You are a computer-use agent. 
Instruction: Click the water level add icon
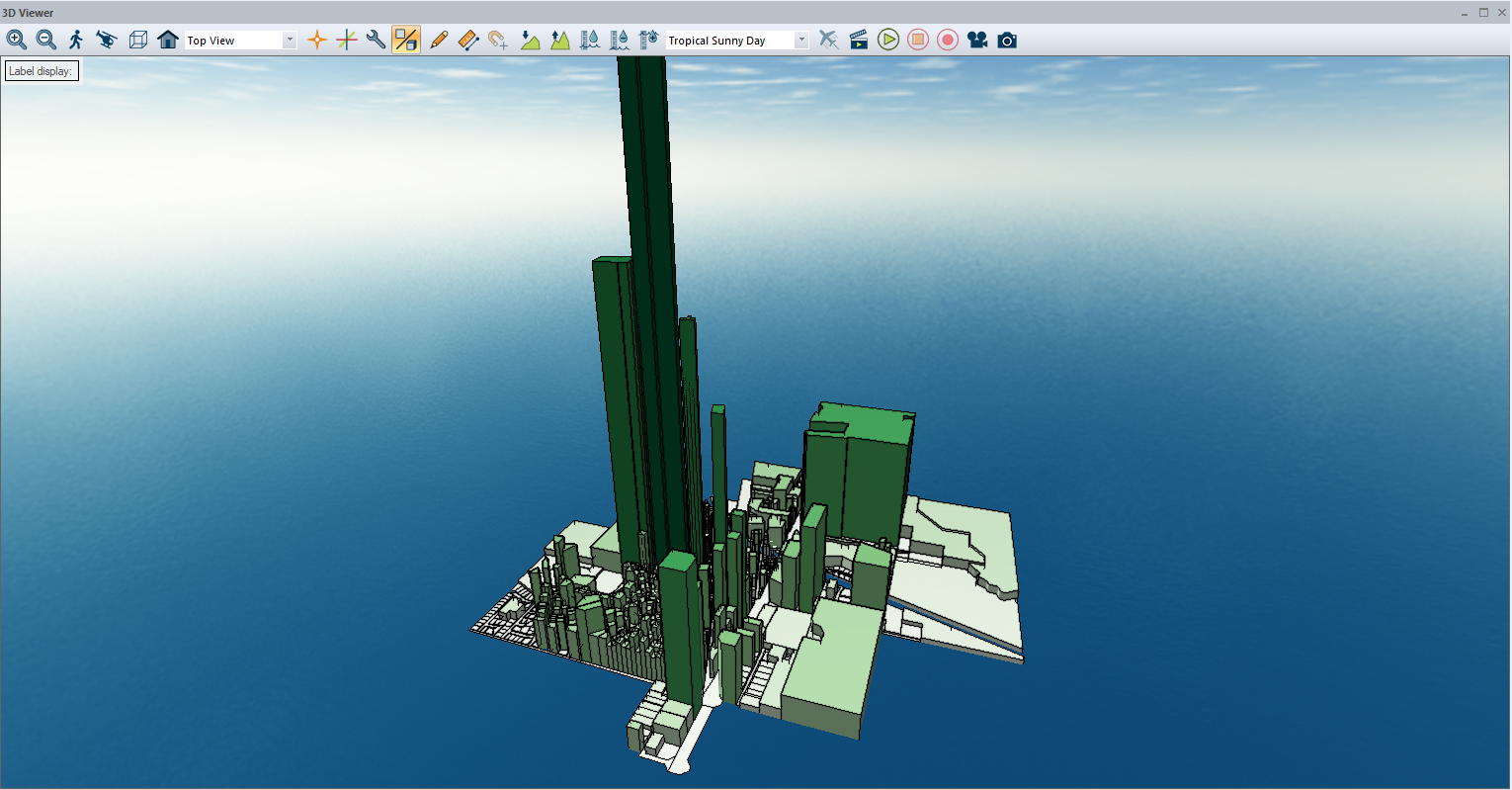(x=649, y=40)
